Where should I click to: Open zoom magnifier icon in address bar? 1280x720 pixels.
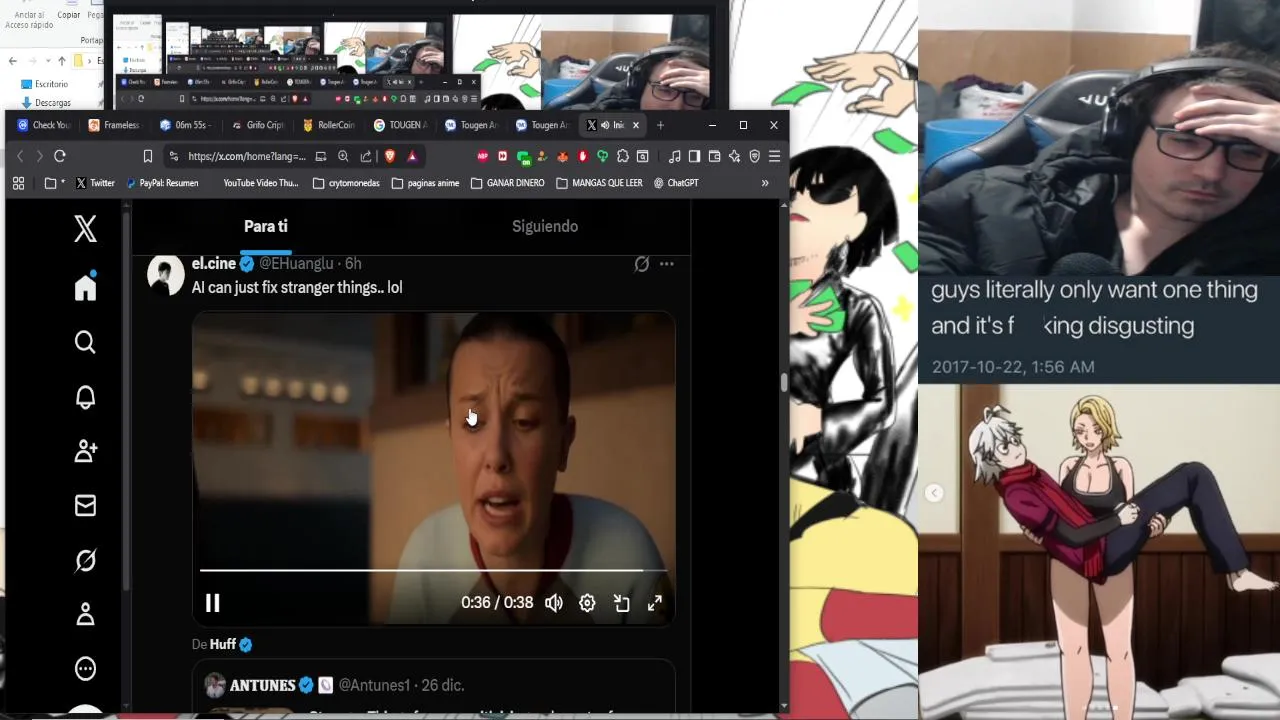[x=343, y=156]
